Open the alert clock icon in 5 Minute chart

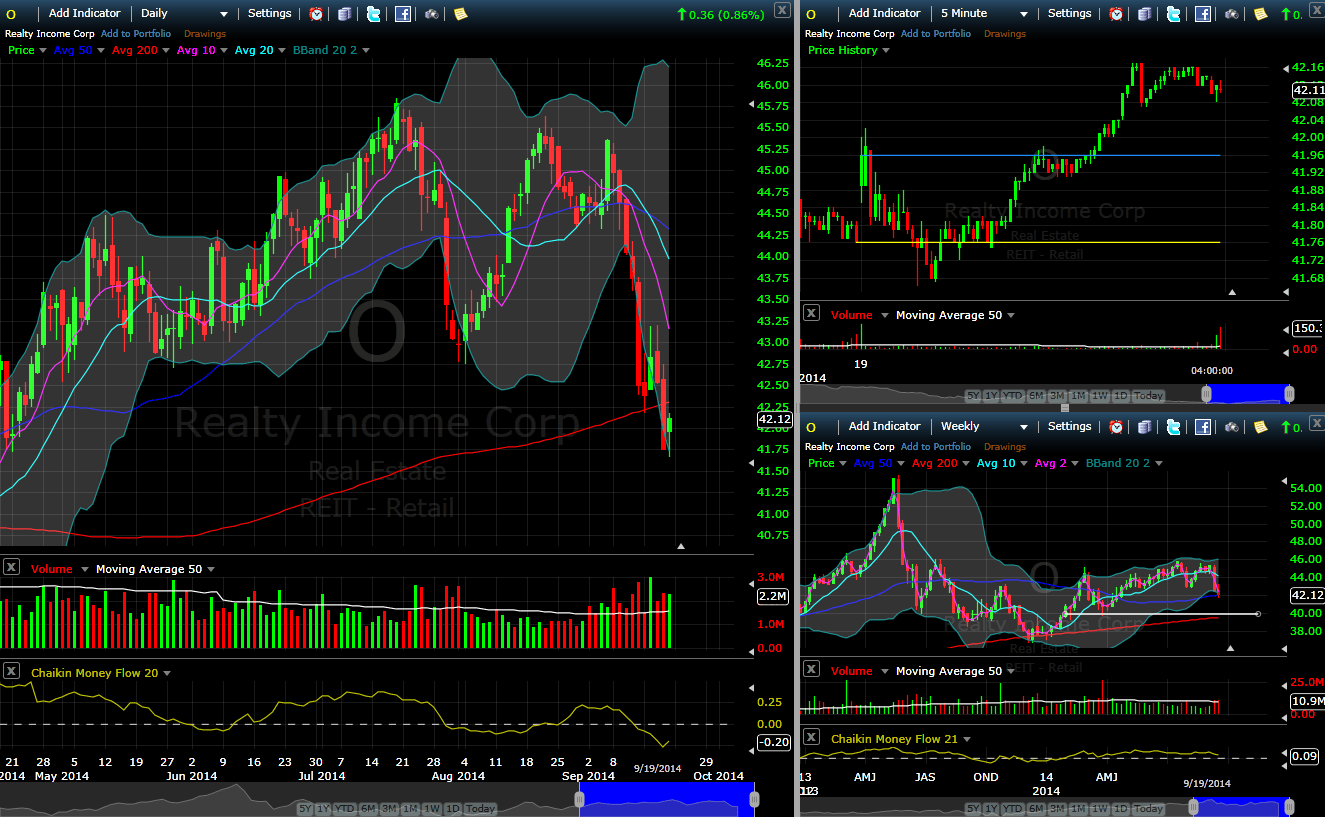(1116, 14)
